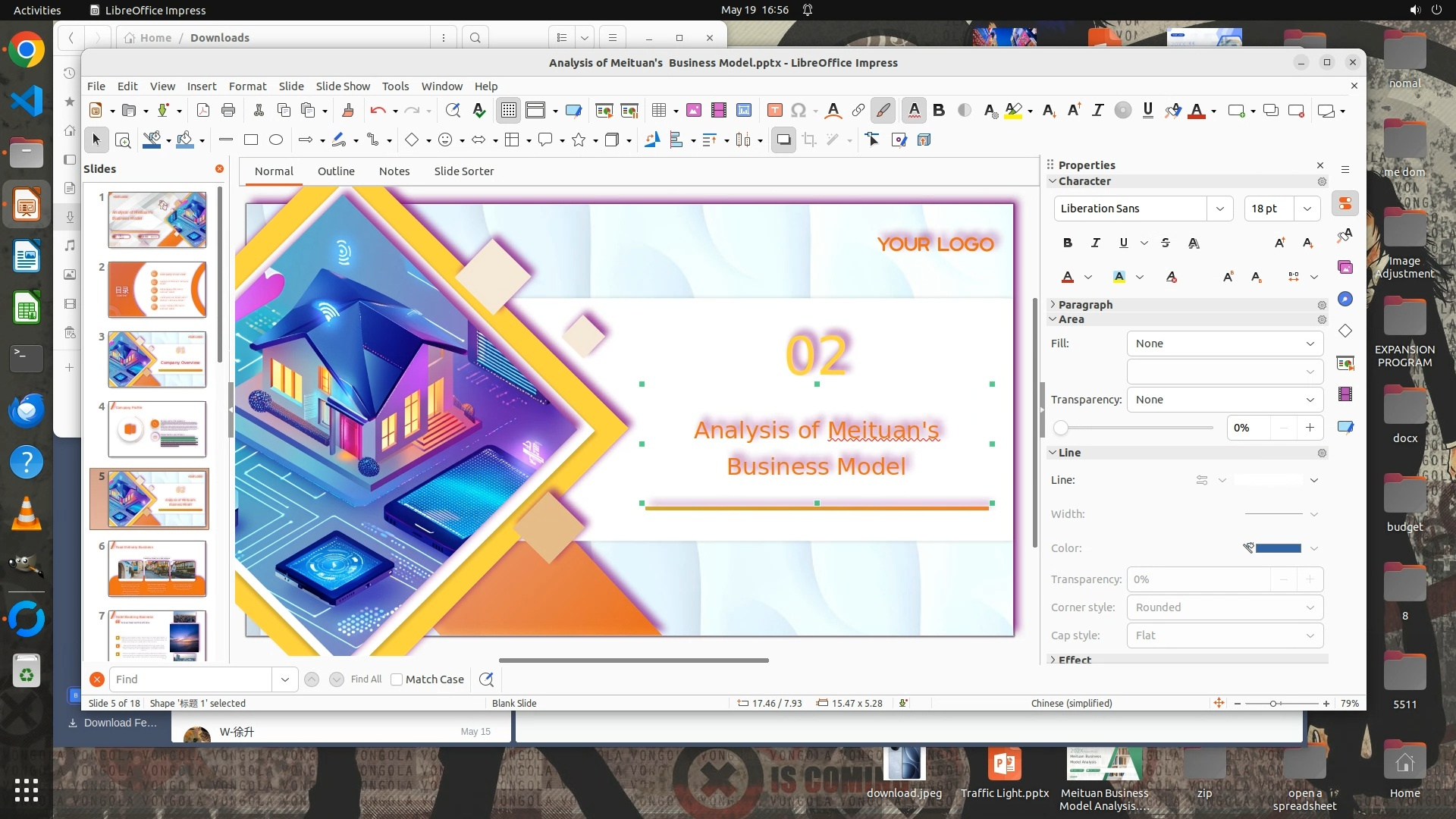Select the Ellipse drawing tool
This screenshot has width=1456, height=819.
[x=276, y=140]
